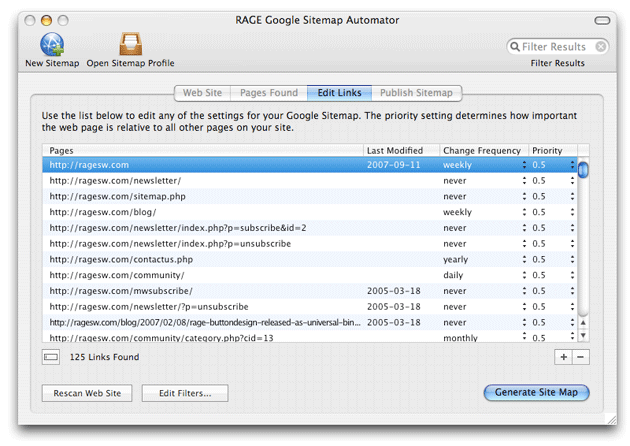The width and height of the screenshot is (630, 446).
Task: Open the priority dropdown for the ragesw.com row
Action: 572,165
